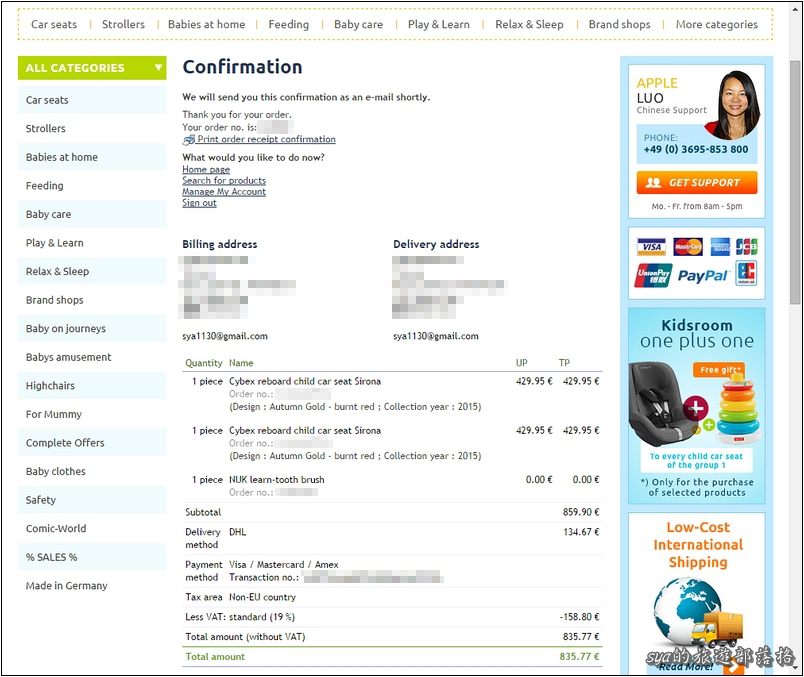Open the Kidsroom one plus one banner
The image size is (804, 677).
pyautogui.click(x=696, y=406)
